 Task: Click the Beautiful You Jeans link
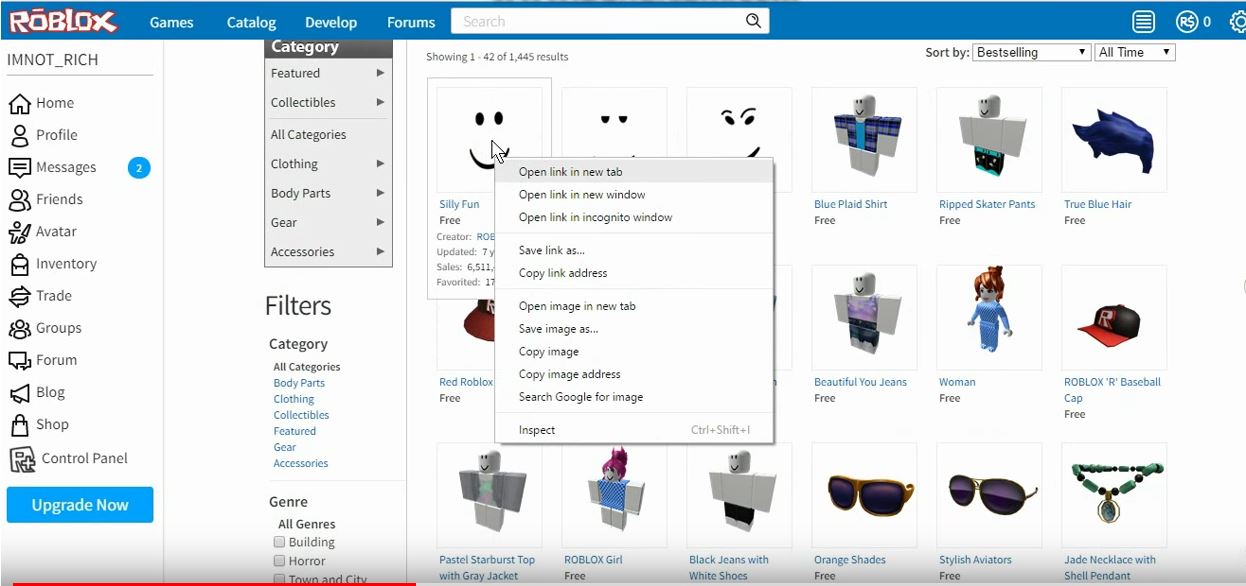[860, 382]
